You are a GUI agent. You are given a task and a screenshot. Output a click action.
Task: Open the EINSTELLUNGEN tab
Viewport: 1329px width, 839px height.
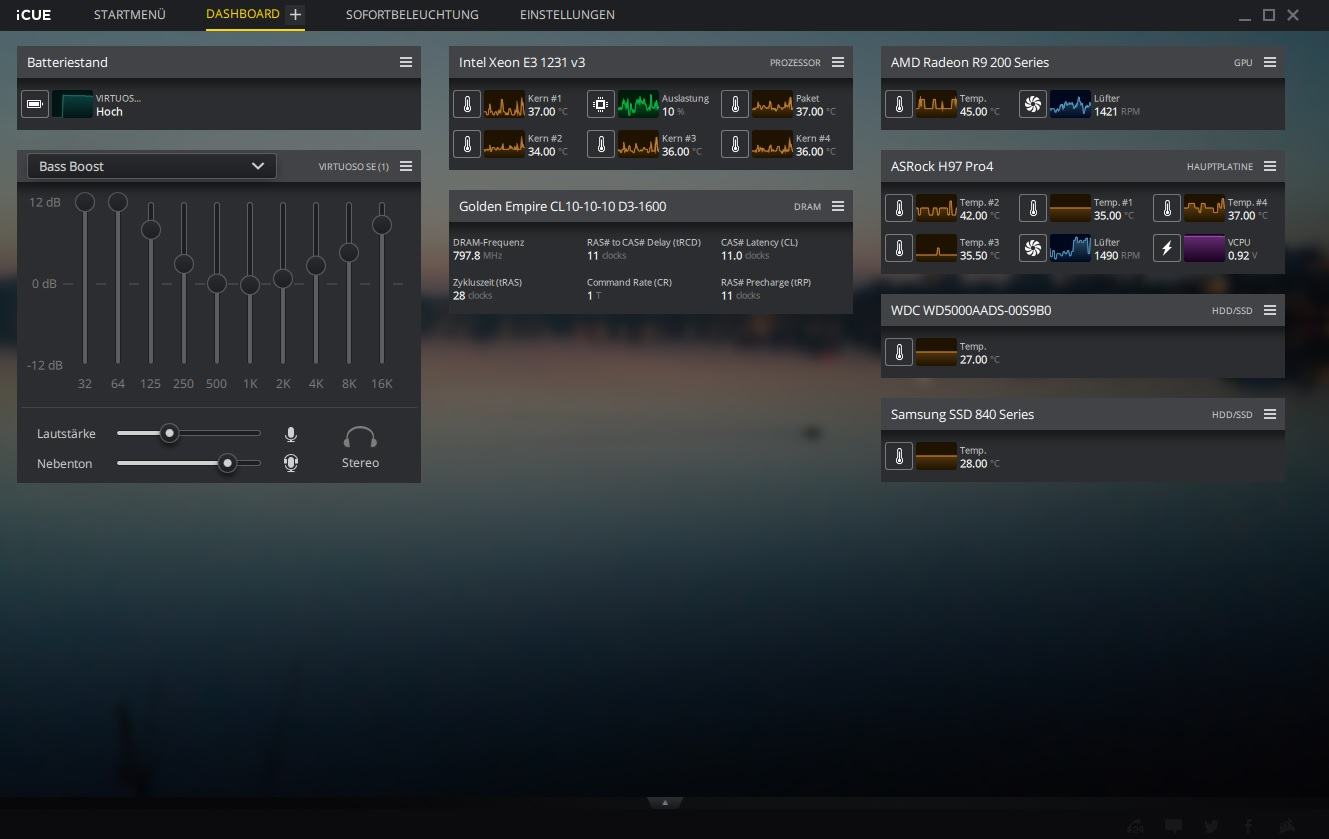pyautogui.click(x=567, y=15)
